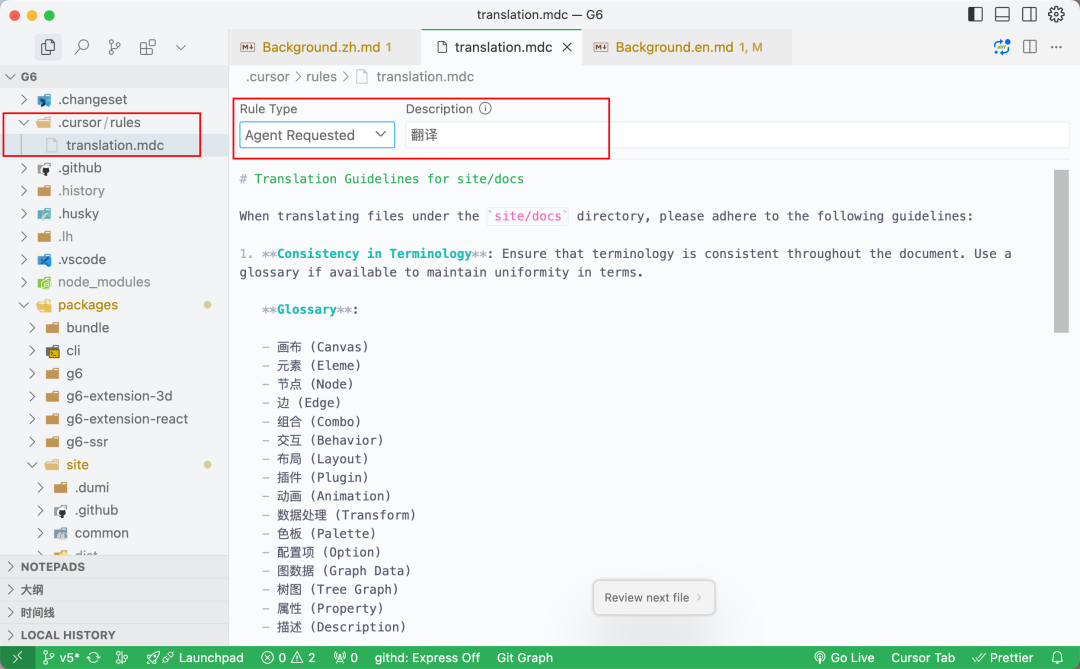1080x669 pixels.
Task: Click Prettier status item
Action: 1003,657
